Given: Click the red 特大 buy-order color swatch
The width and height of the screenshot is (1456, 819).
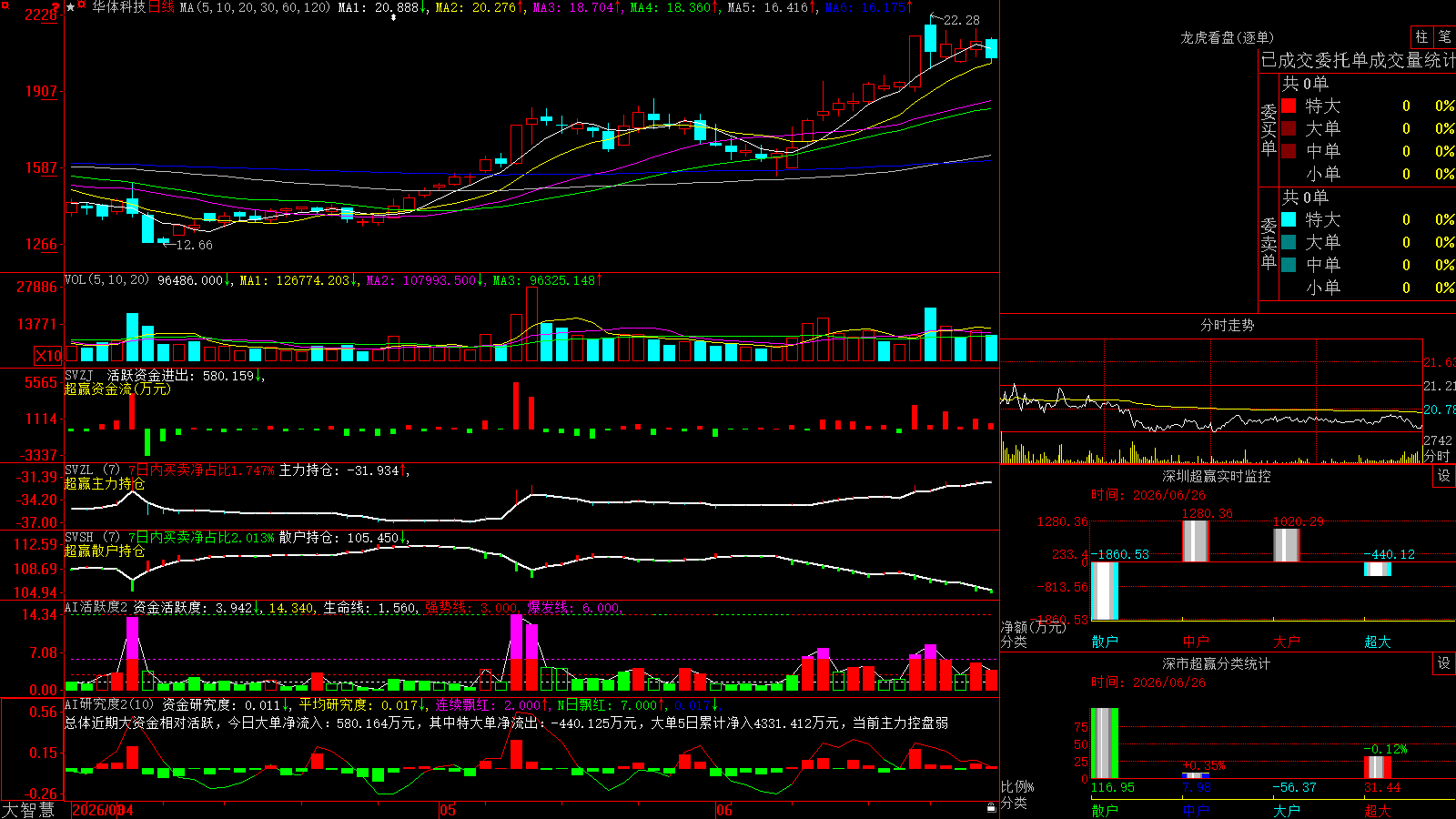Looking at the screenshot, I should [1289, 106].
